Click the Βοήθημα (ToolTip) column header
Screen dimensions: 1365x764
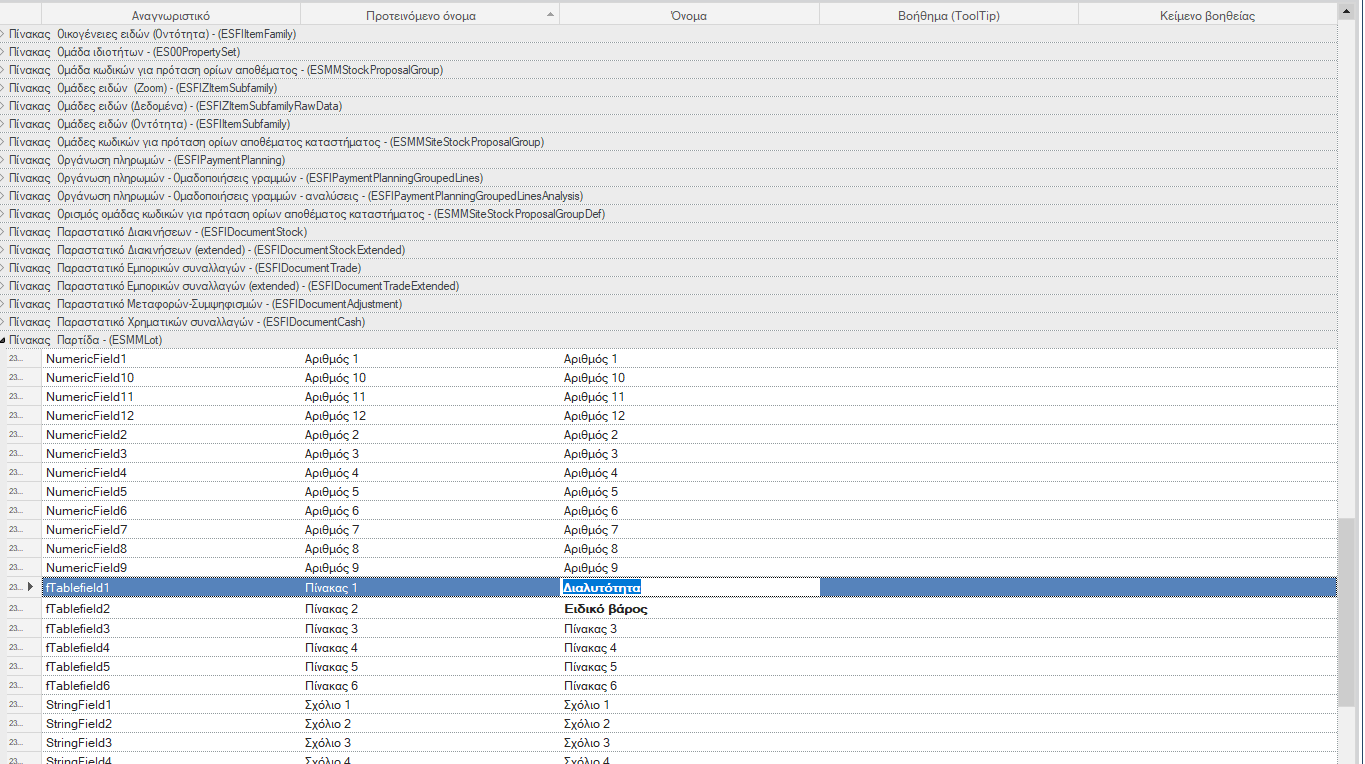tap(949, 15)
